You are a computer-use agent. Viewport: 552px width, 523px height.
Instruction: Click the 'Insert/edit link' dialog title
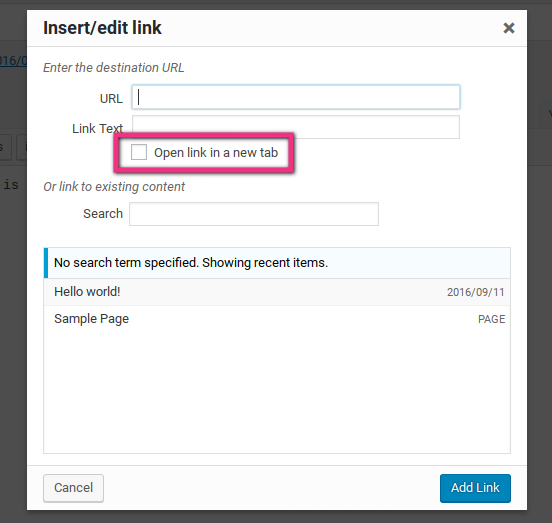(x=102, y=28)
